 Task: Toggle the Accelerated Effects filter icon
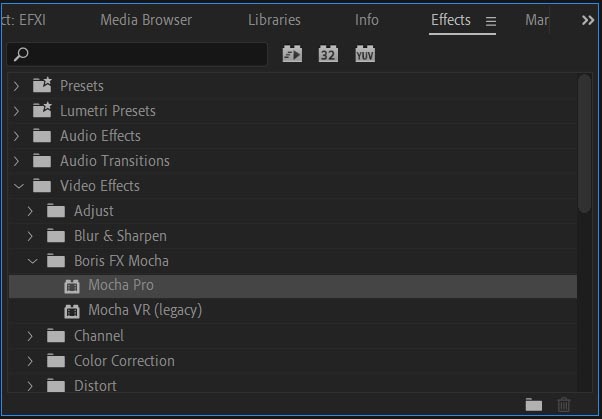pos(292,54)
